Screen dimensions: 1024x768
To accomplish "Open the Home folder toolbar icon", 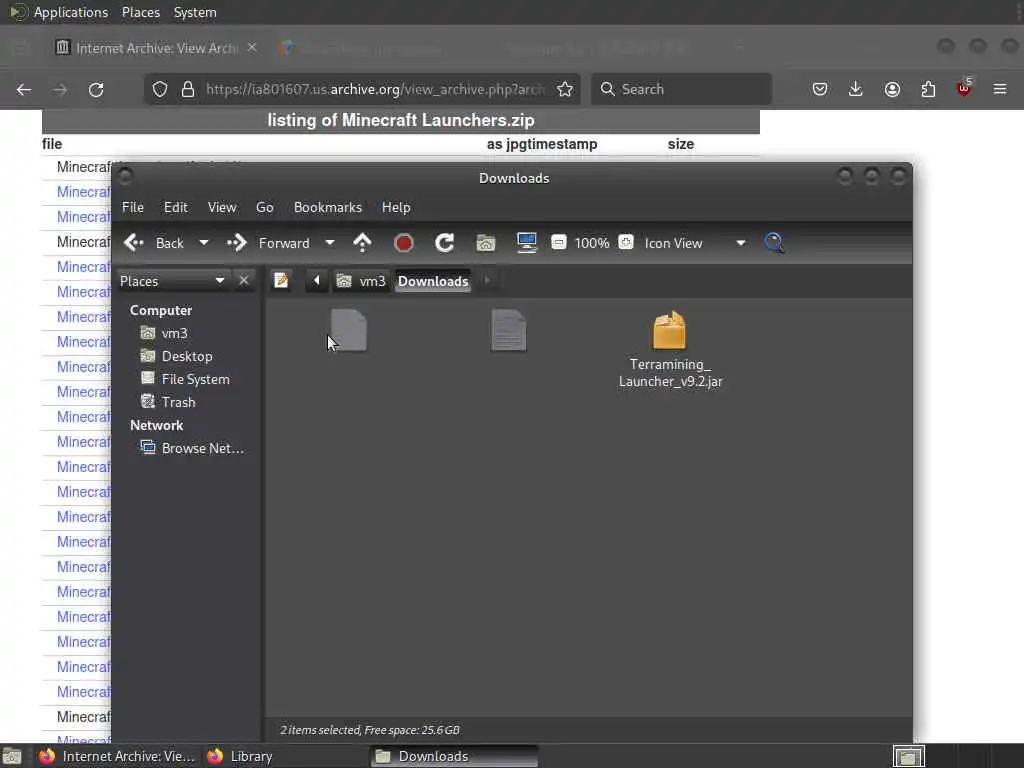I will 485,243.
